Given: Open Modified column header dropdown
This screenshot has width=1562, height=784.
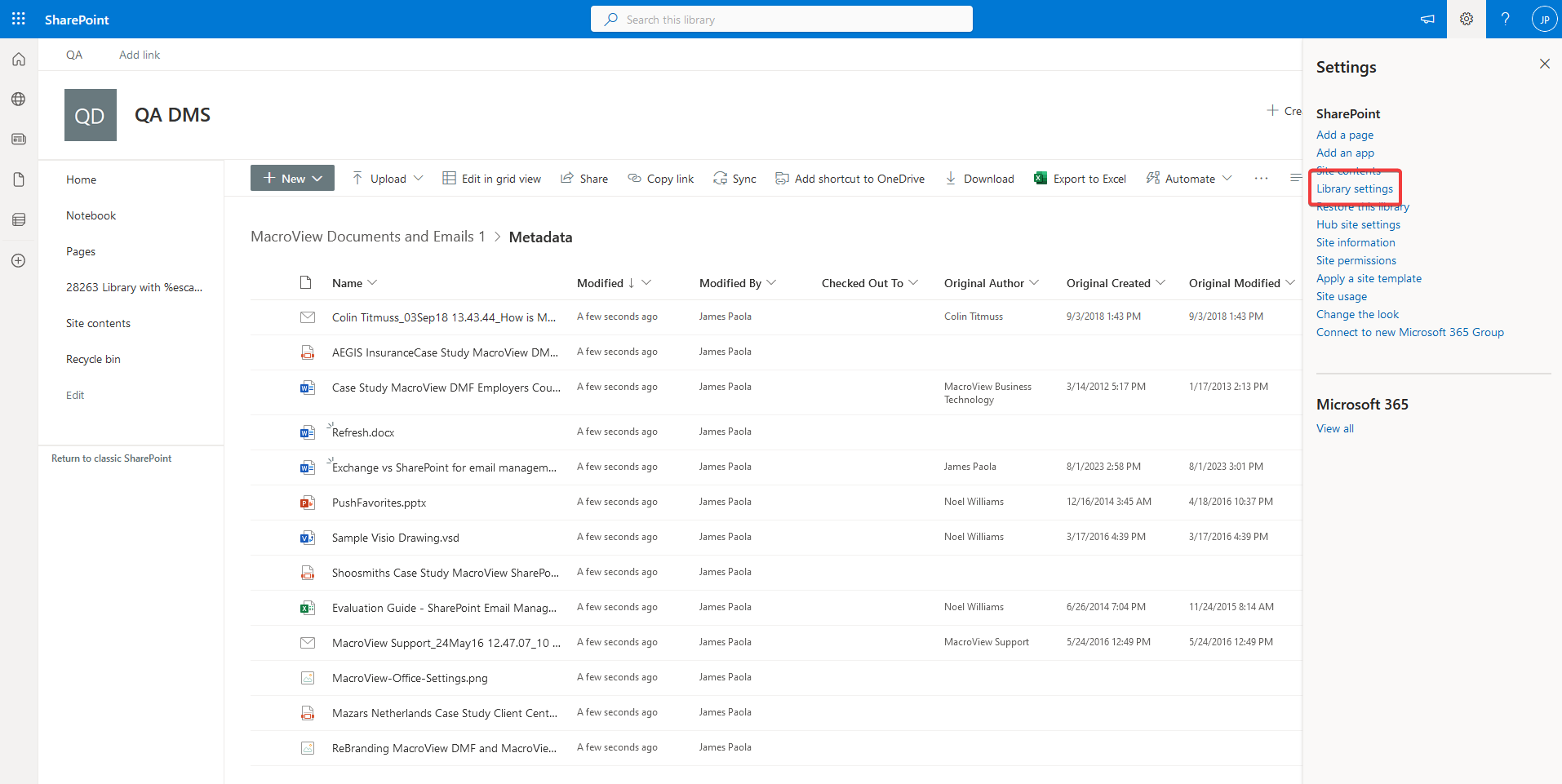Looking at the screenshot, I should click(x=646, y=282).
